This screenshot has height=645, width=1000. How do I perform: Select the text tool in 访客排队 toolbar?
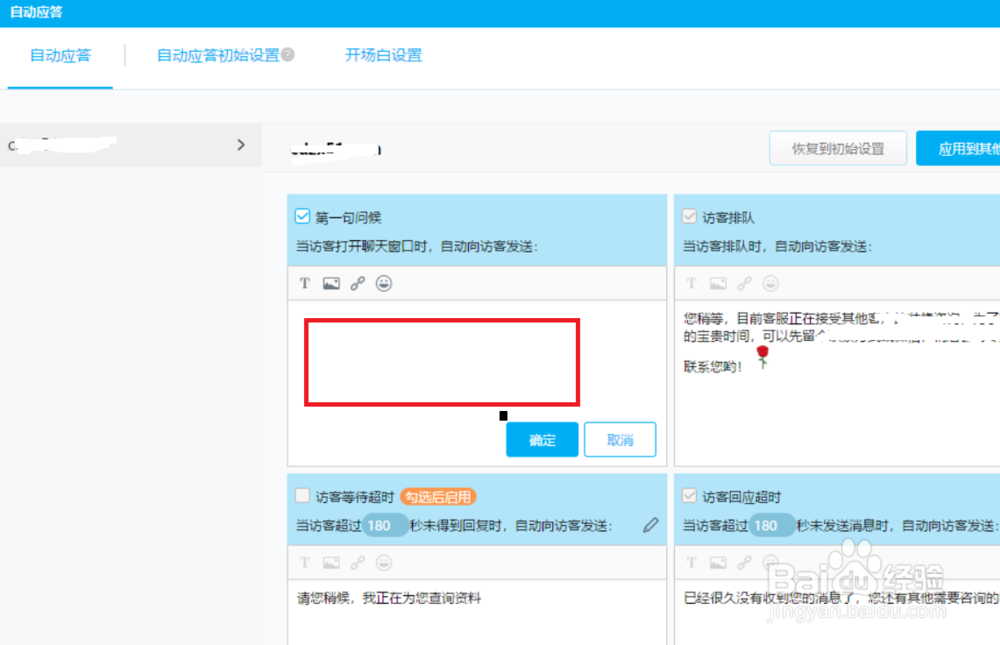691,283
